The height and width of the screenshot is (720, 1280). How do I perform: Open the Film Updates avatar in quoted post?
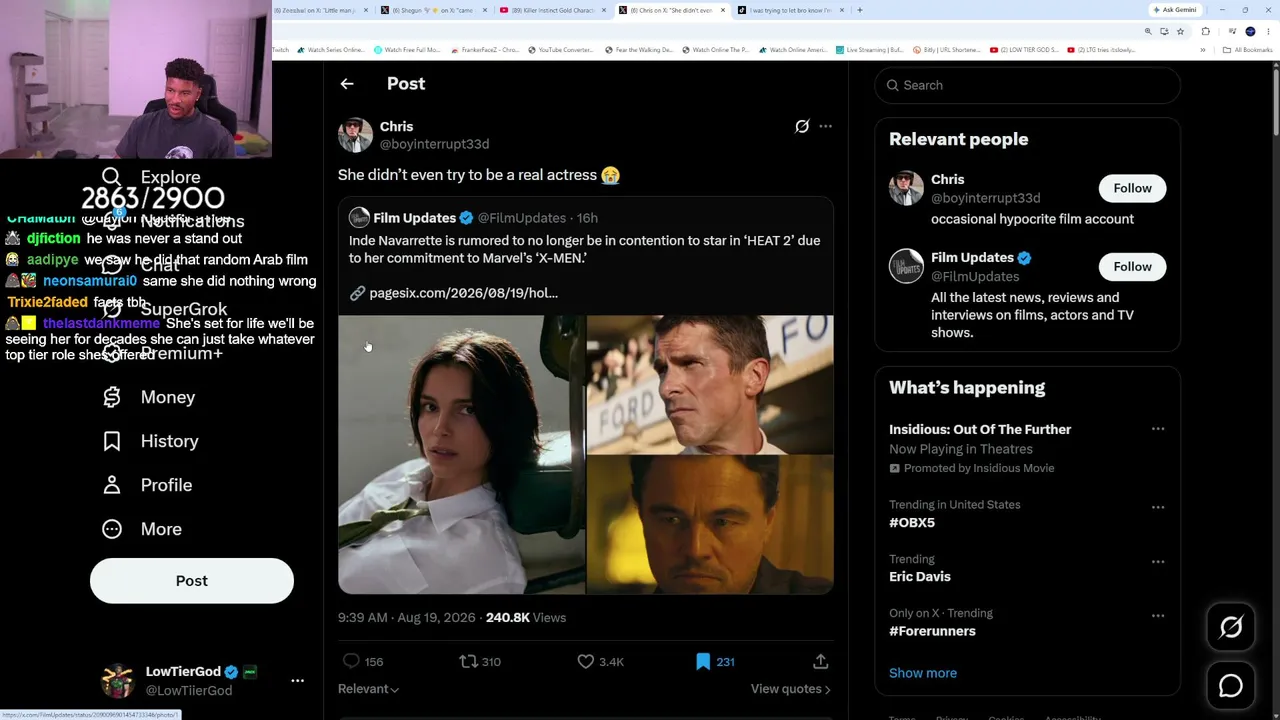click(x=359, y=218)
